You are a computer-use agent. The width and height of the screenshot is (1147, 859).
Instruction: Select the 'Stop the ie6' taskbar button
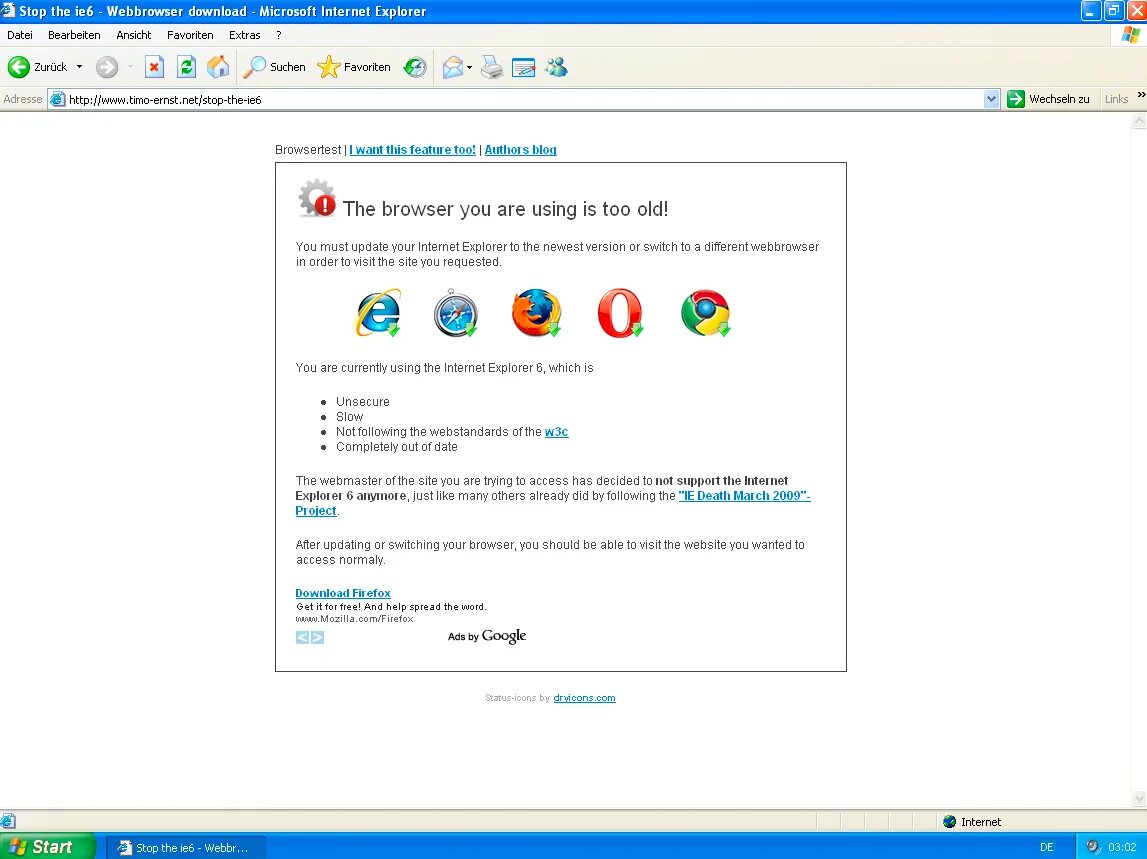point(186,847)
